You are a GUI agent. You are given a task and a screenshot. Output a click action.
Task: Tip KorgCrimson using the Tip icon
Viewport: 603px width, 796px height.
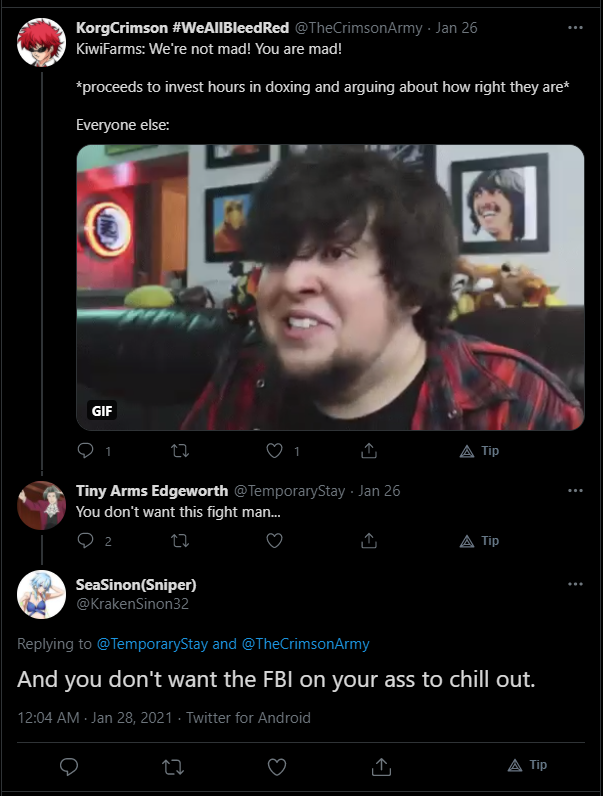479,451
